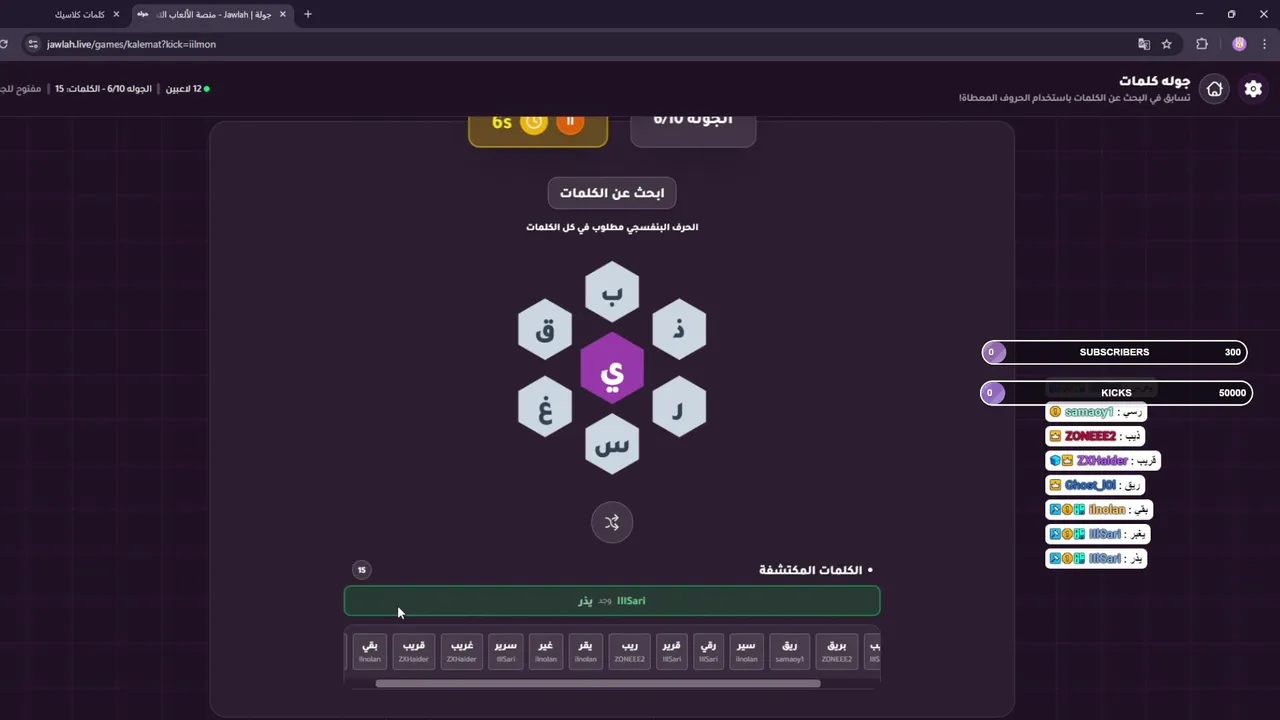Click the green latest-found word banner
The height and width of the screenshot is (720, 1280).
tap(612, 601)
